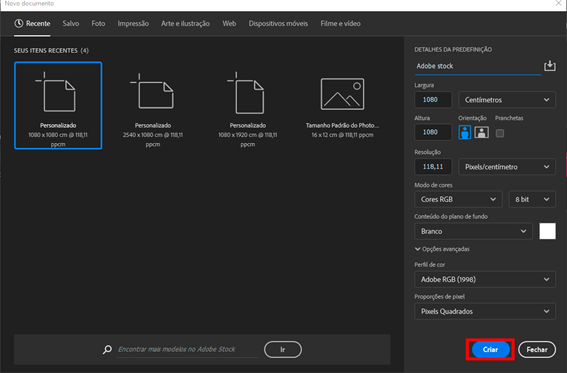Image resolution: width=567 pixels, height=373 pixels.
Task: Switch to the Impressão tab
Action: coord(133,23)
